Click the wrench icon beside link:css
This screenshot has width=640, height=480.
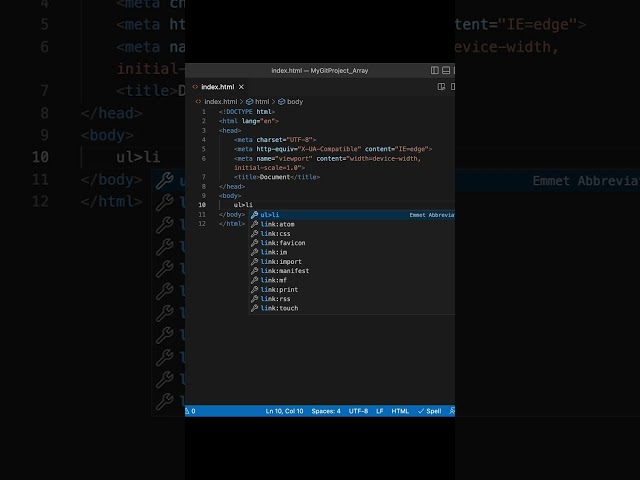pyautogui.click(x=254, y=233)
